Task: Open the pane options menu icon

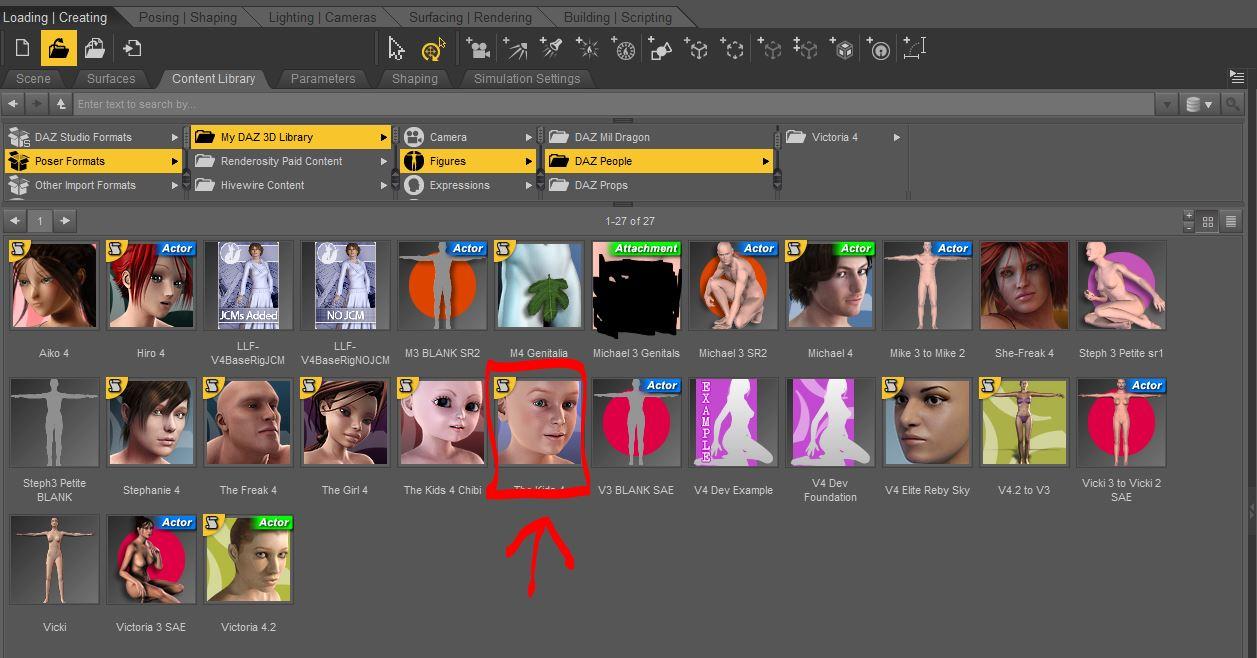Action: [x=1237, y=76]
